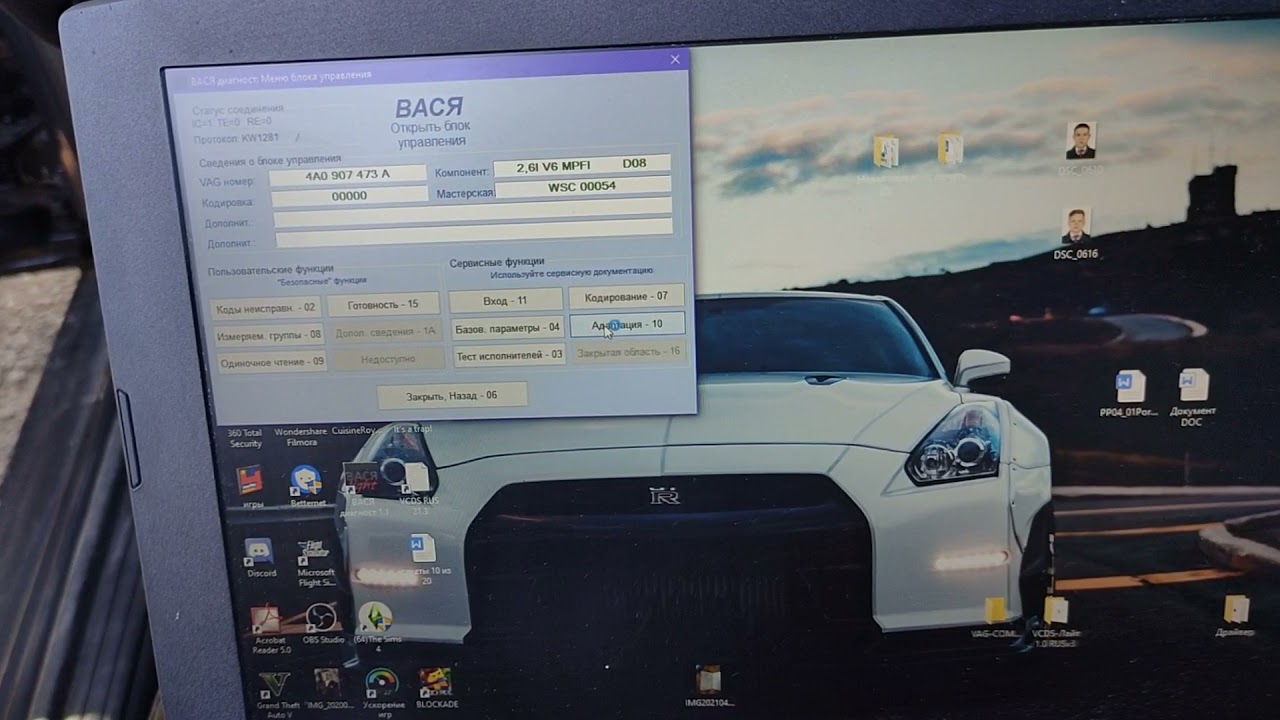This screenshot has width=1280, height=720.
Task: Launch the Betternet VPN shortcut
Action: pos(307,485)
